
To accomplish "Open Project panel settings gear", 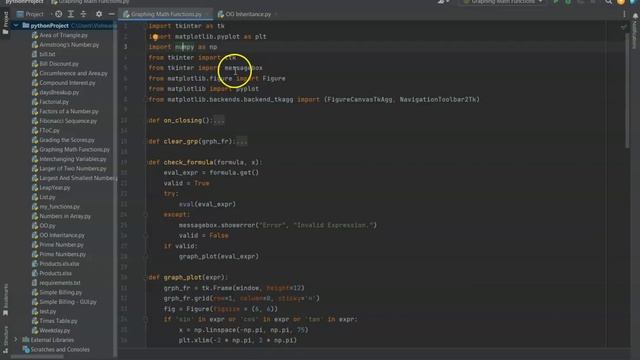I will [99, 14].
